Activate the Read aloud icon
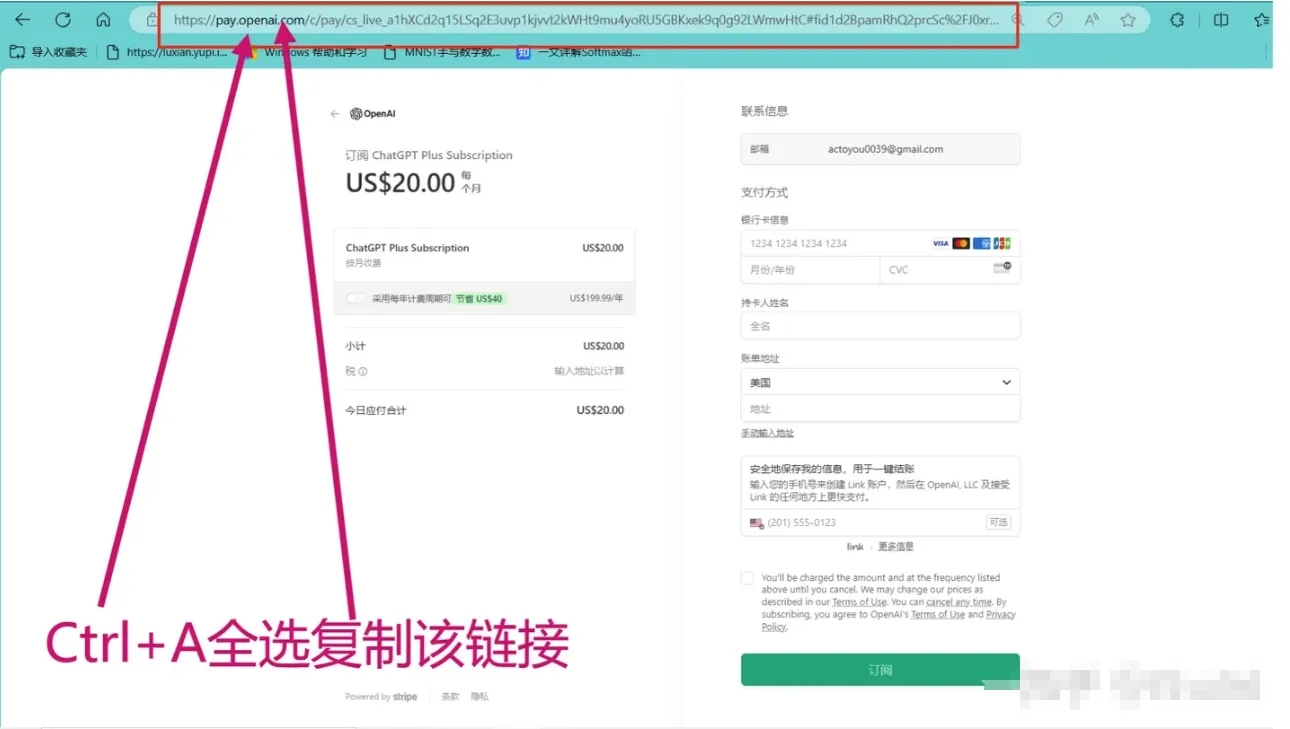Image resolution: width=1290 pixels, height=729 pixels. click(x=1091, y=20)
